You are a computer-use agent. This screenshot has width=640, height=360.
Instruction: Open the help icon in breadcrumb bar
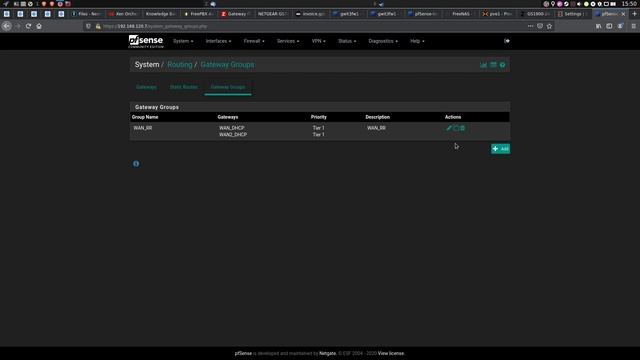coord(502,65)
